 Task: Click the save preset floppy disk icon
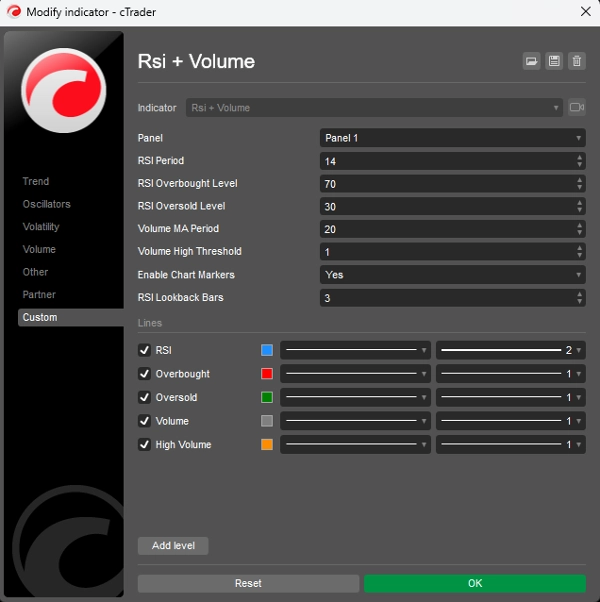click(554, 61)
